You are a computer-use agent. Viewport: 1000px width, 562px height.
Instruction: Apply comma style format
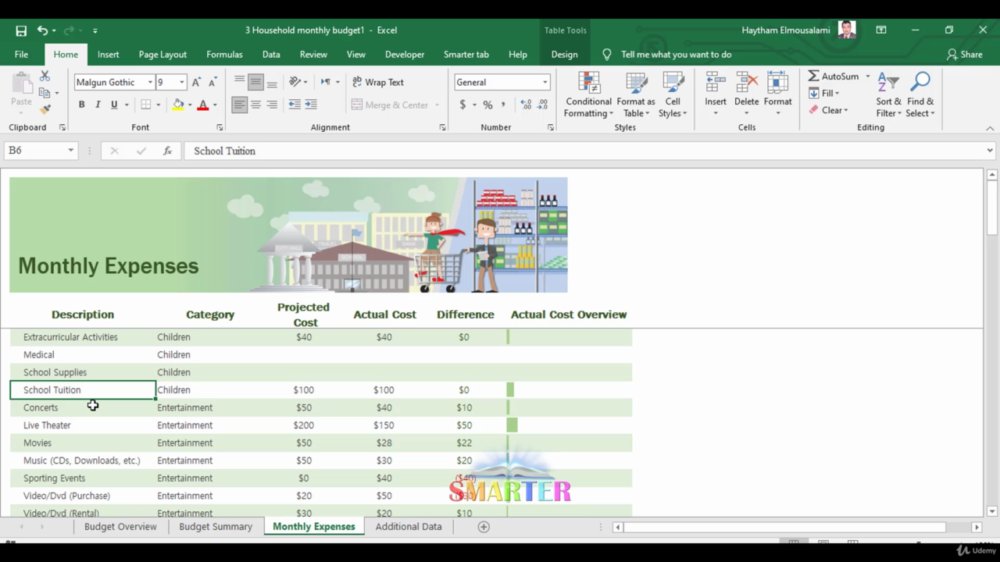coord(504,105)
